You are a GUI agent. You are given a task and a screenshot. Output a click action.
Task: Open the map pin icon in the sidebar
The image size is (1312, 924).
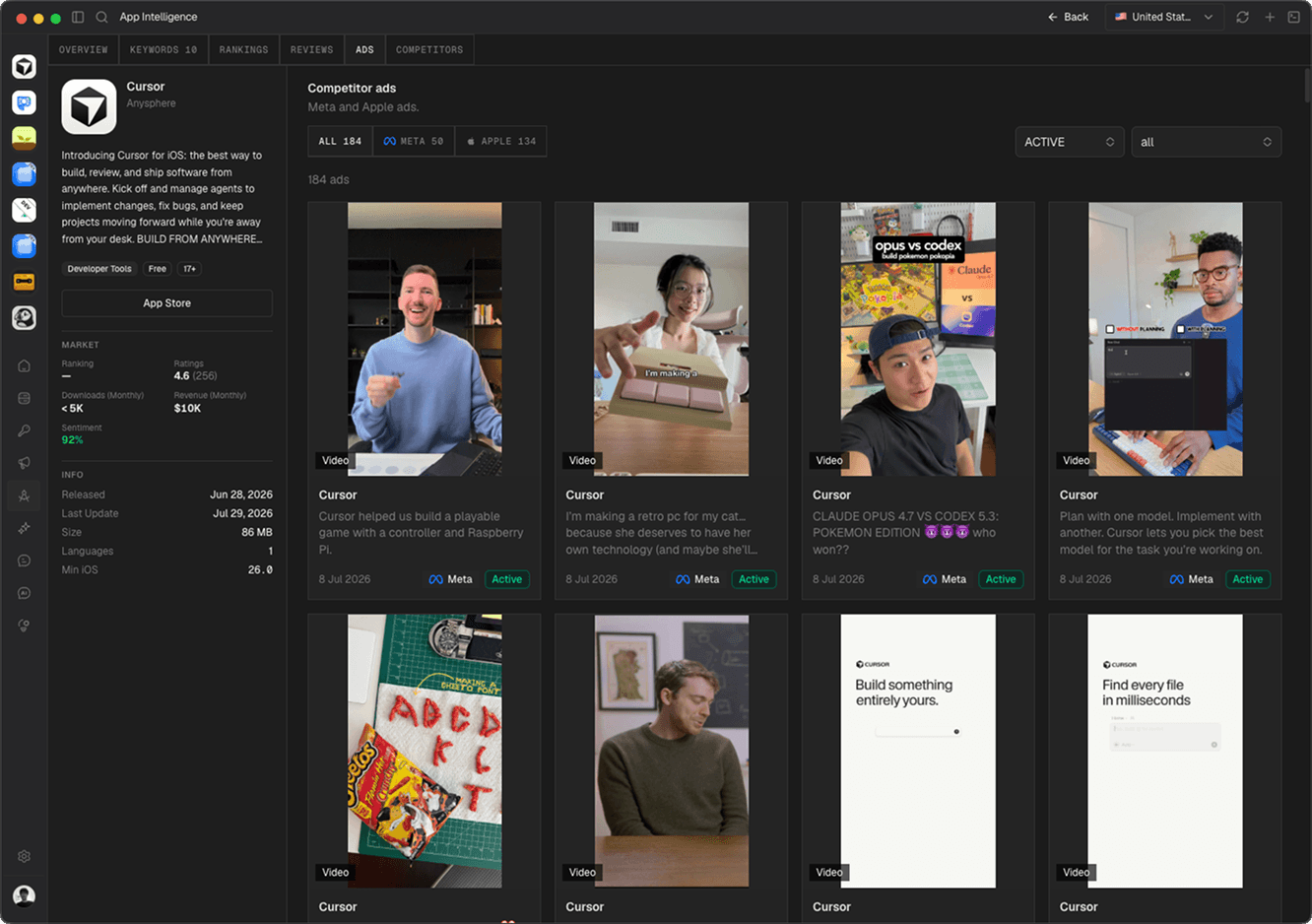pyautogui.click(x=24, y=626)
